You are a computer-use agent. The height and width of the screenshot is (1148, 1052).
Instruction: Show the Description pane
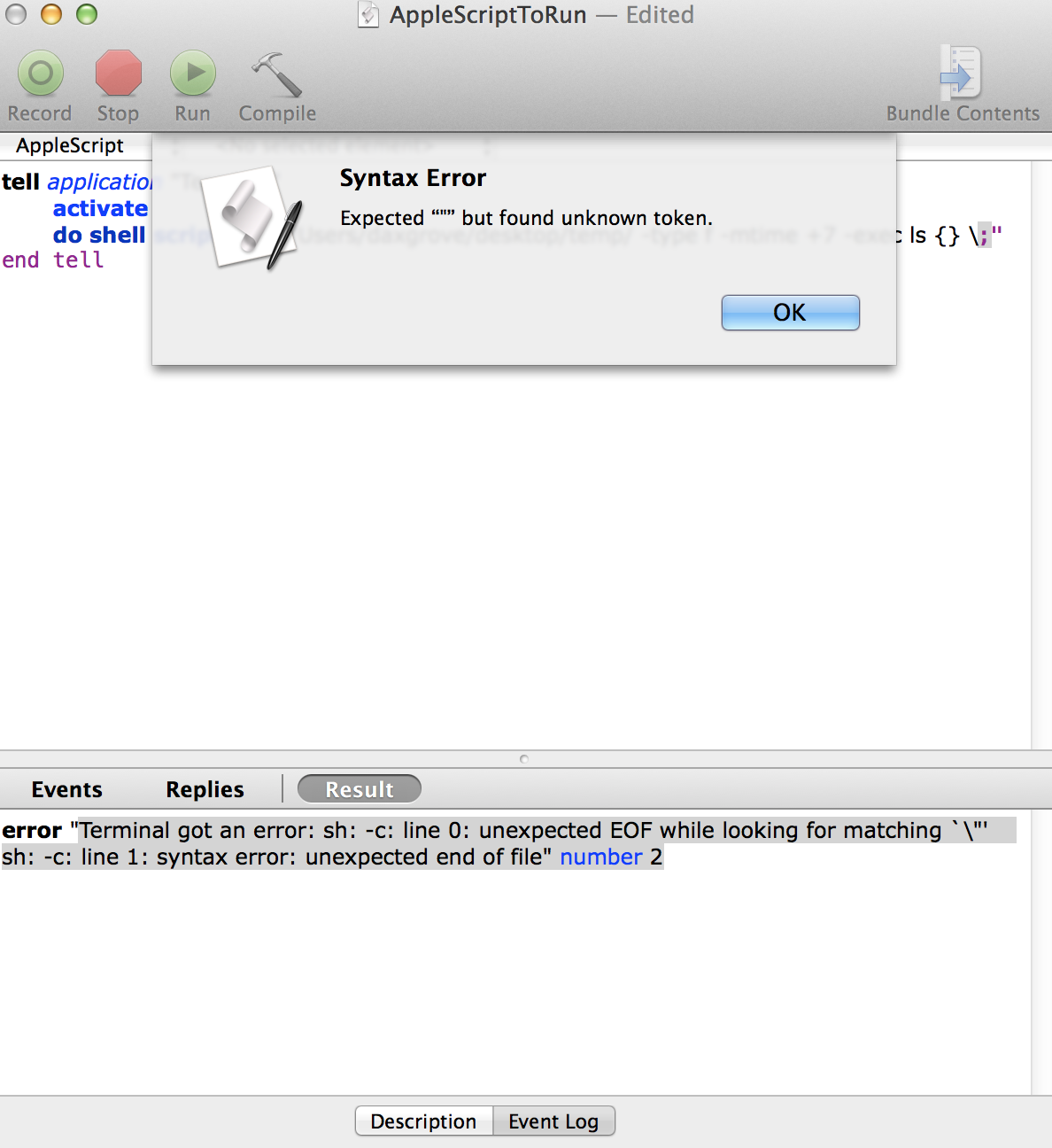424,1121
